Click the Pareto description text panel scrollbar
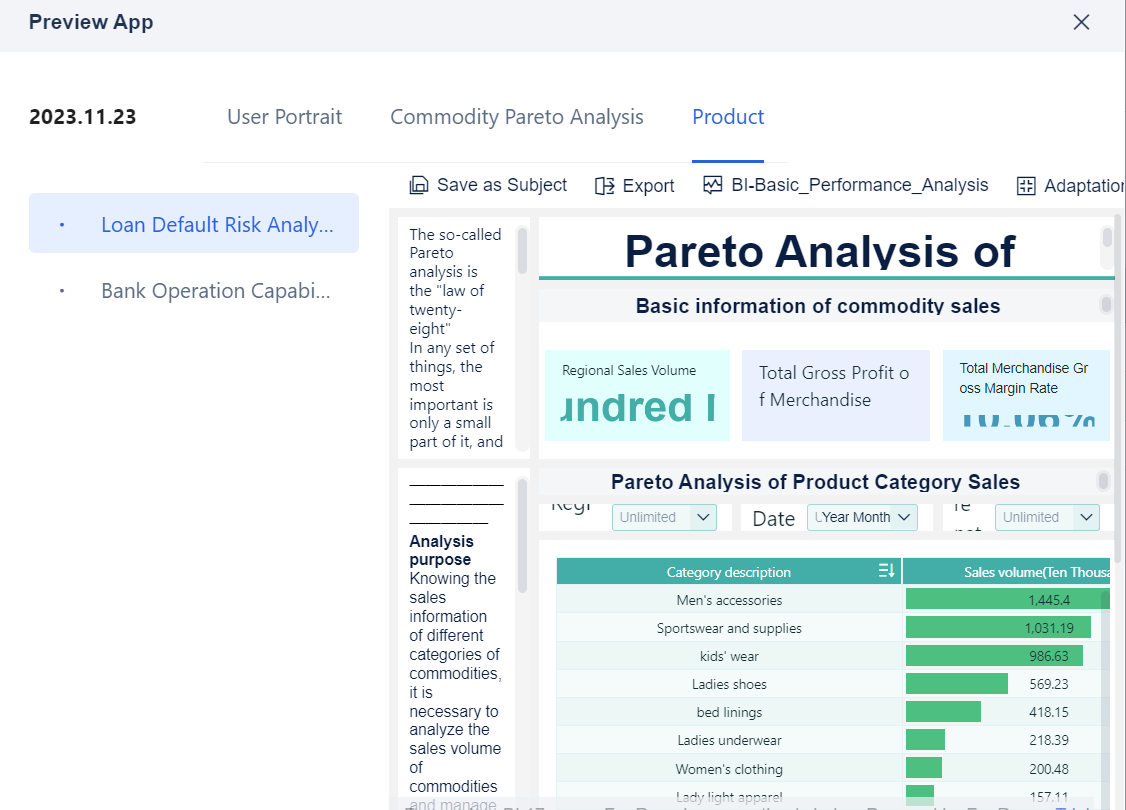Image resolution: width=1126 pixels, height=810 pixels. 522,251
